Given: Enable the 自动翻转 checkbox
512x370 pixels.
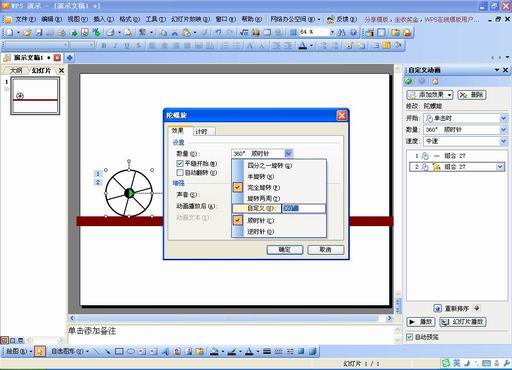Looking at the screenshot, I should click(x=180, y=173).
